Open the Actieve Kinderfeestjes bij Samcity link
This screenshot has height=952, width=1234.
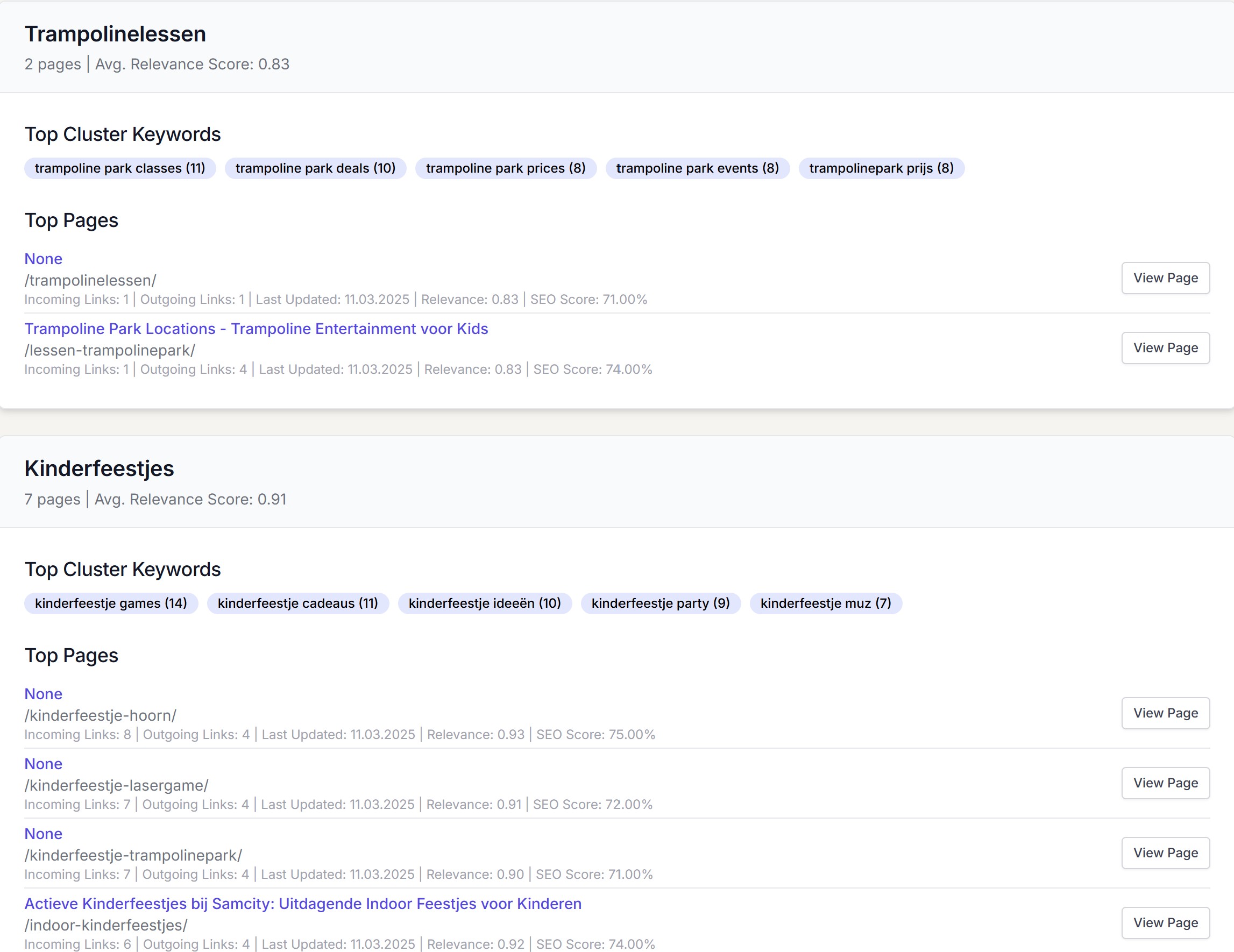pyautogui.click(x=303, y=904)
